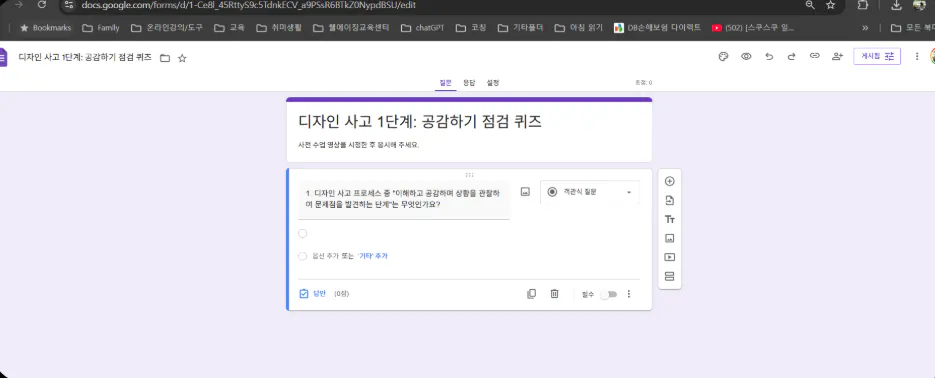Add a new question from the side toolbar

click(x=670, y=181)
